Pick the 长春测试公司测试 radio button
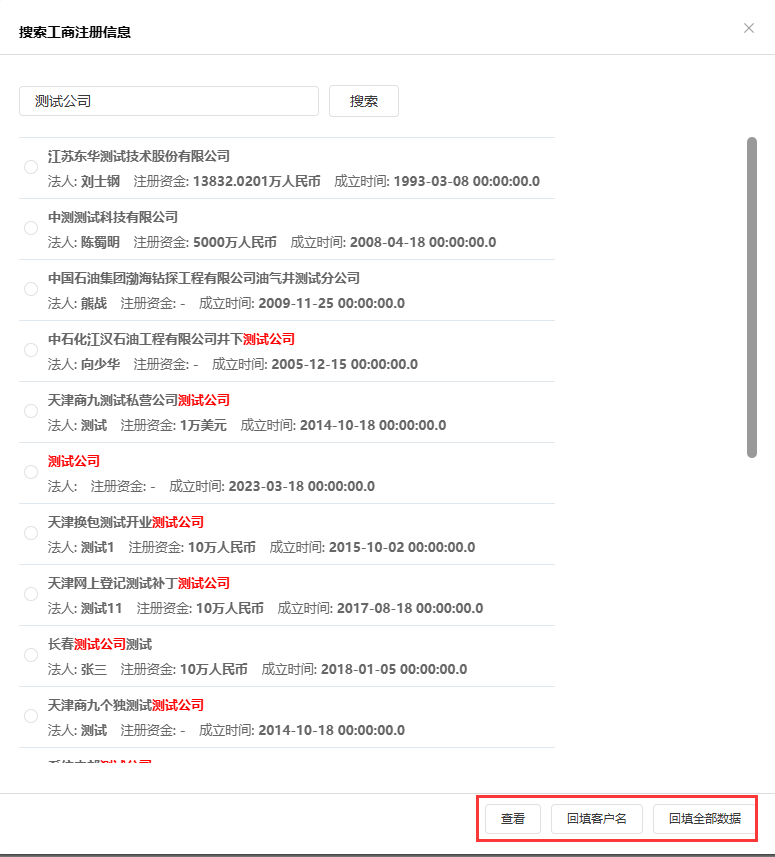This screenshot has height=857, width=775. click(31, 656)
